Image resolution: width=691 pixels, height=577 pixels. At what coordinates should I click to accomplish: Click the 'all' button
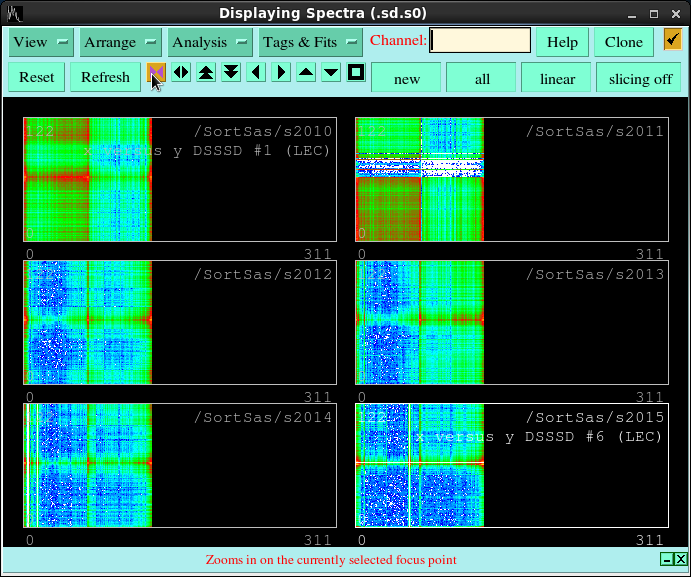point(482,78)
